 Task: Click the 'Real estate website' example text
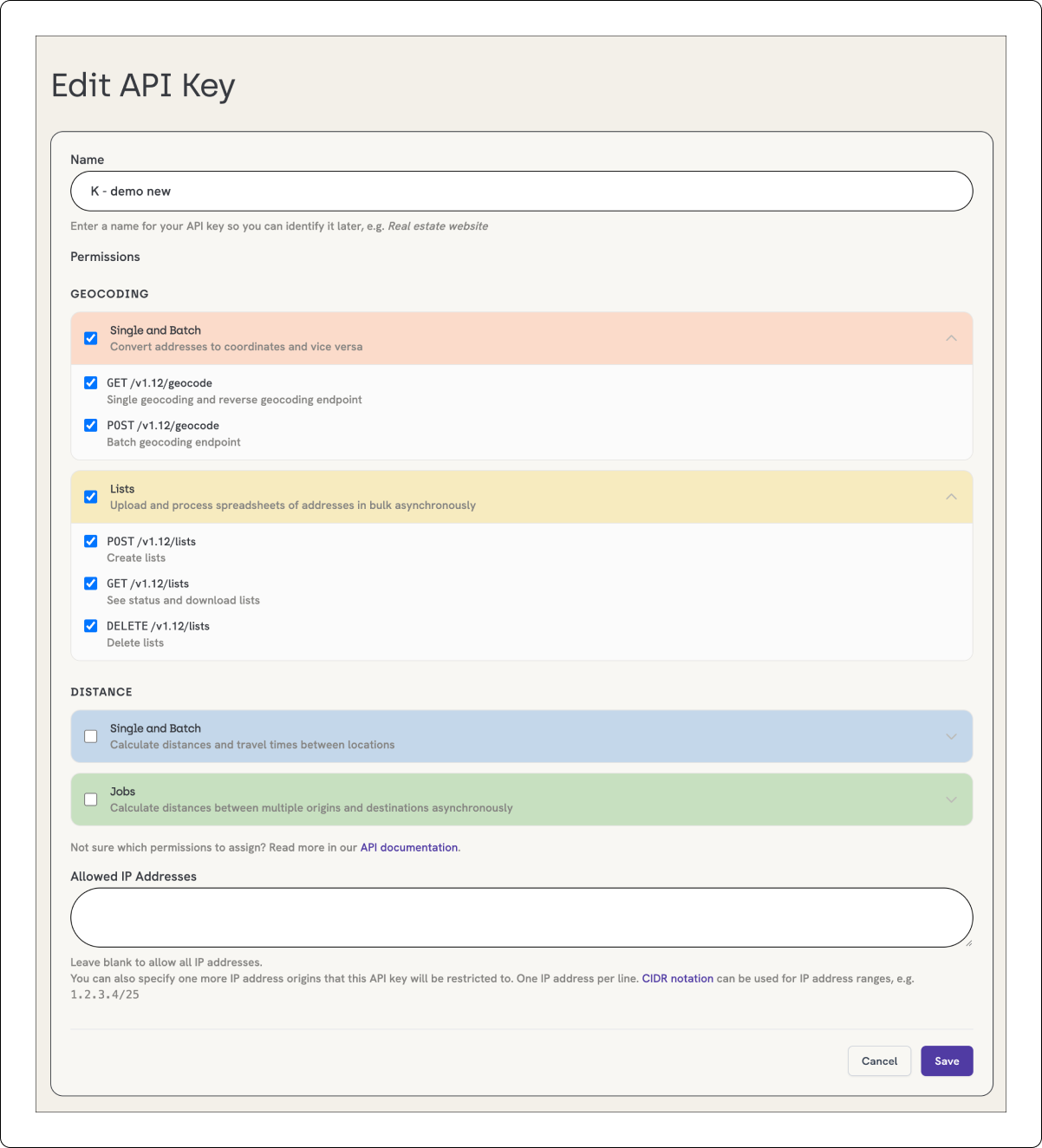tap(438, 226)
